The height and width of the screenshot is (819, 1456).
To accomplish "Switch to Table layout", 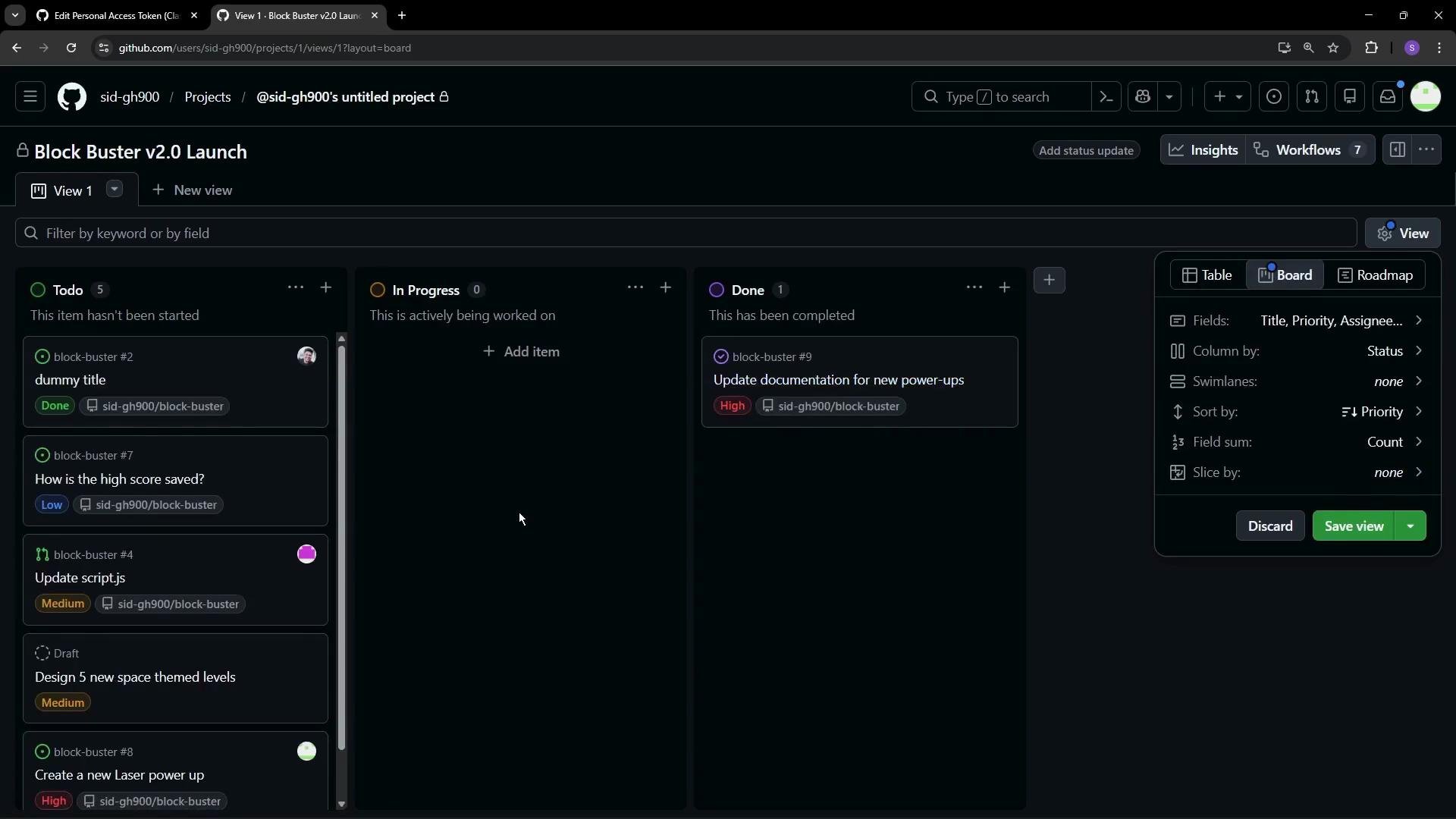I will pyautogui.click(x=1208, y=275).
